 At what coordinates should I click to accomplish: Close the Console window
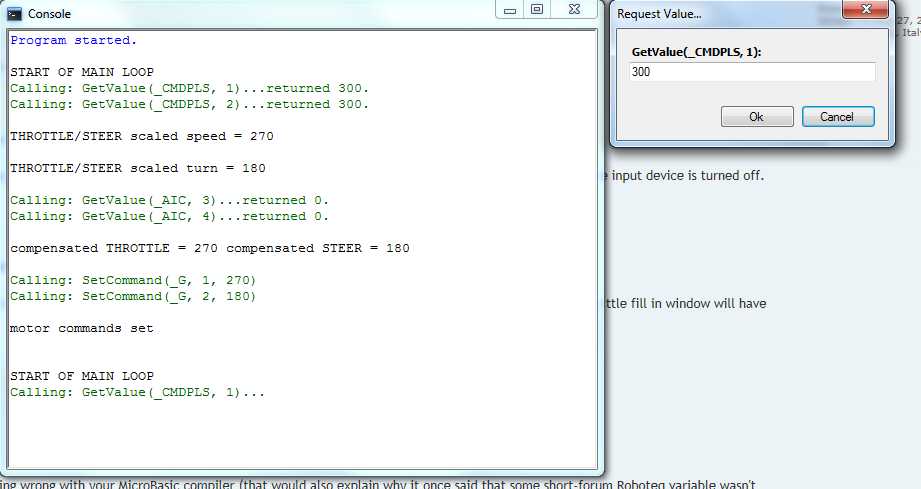coord(575,10)
